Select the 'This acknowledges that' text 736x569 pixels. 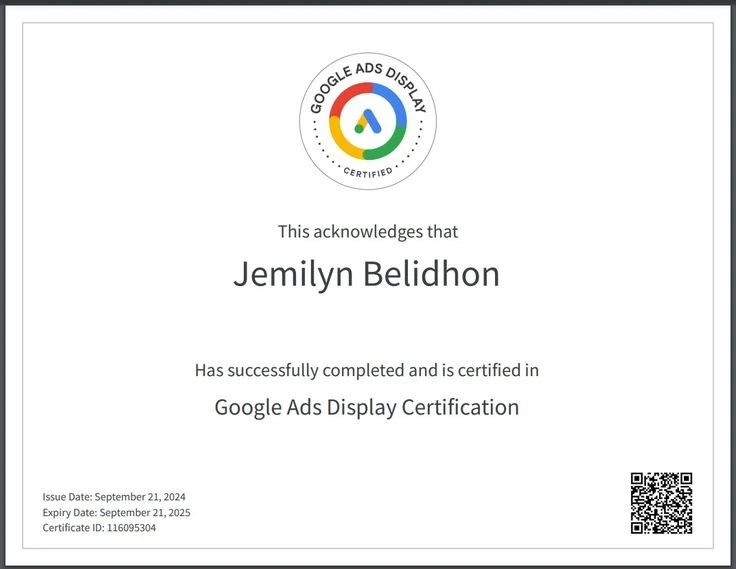click(x=368, y=231)
